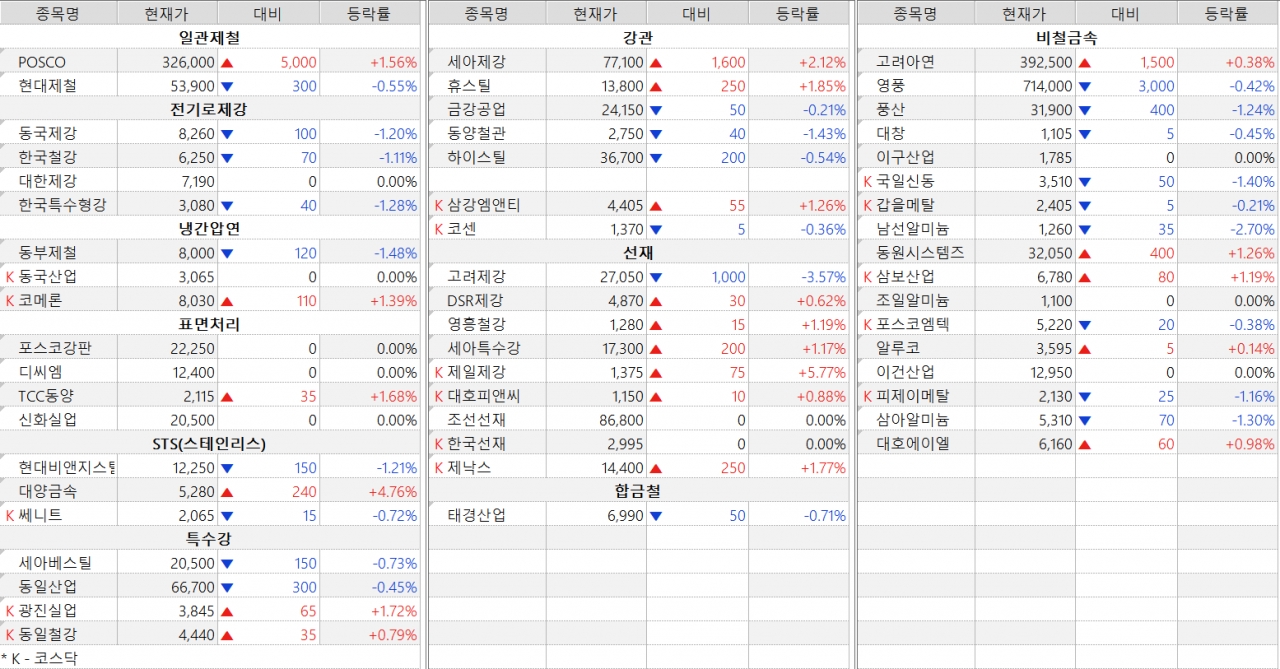Click the 표면처리 group heading
This screenshot has width=1280, height=669.
pyautogui.click(x=209, y=324)
